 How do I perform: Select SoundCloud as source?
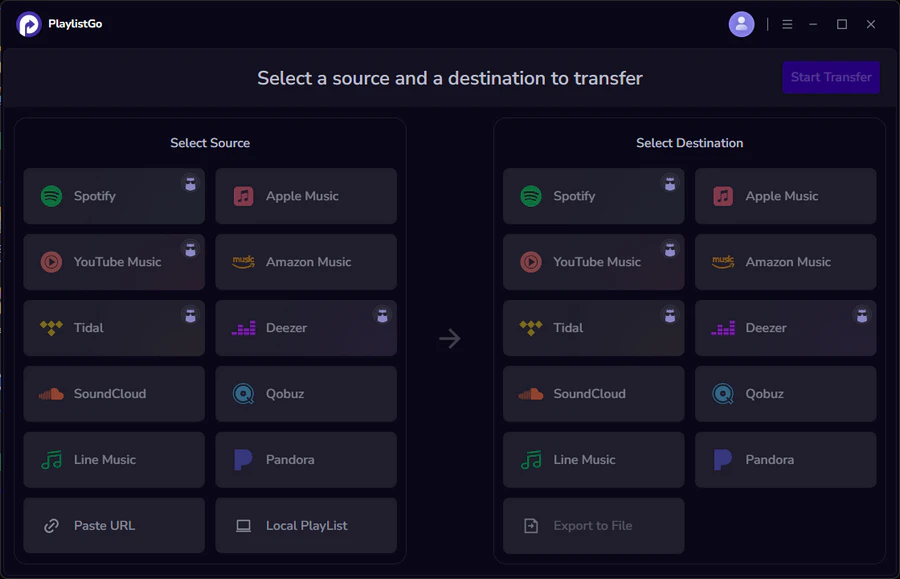click(114, 394)
